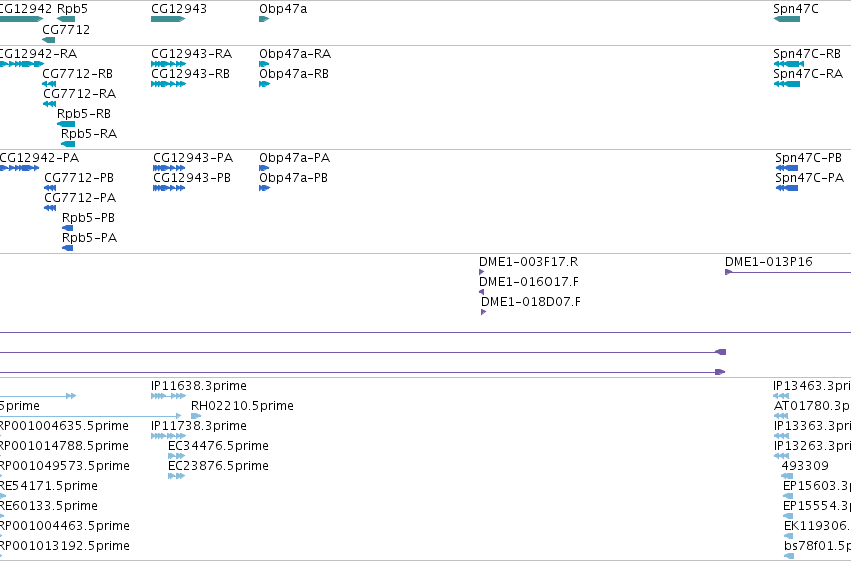The image size is (851, 561).
Task: Select protein CG12943-PA label
Action: pos(193,158)
